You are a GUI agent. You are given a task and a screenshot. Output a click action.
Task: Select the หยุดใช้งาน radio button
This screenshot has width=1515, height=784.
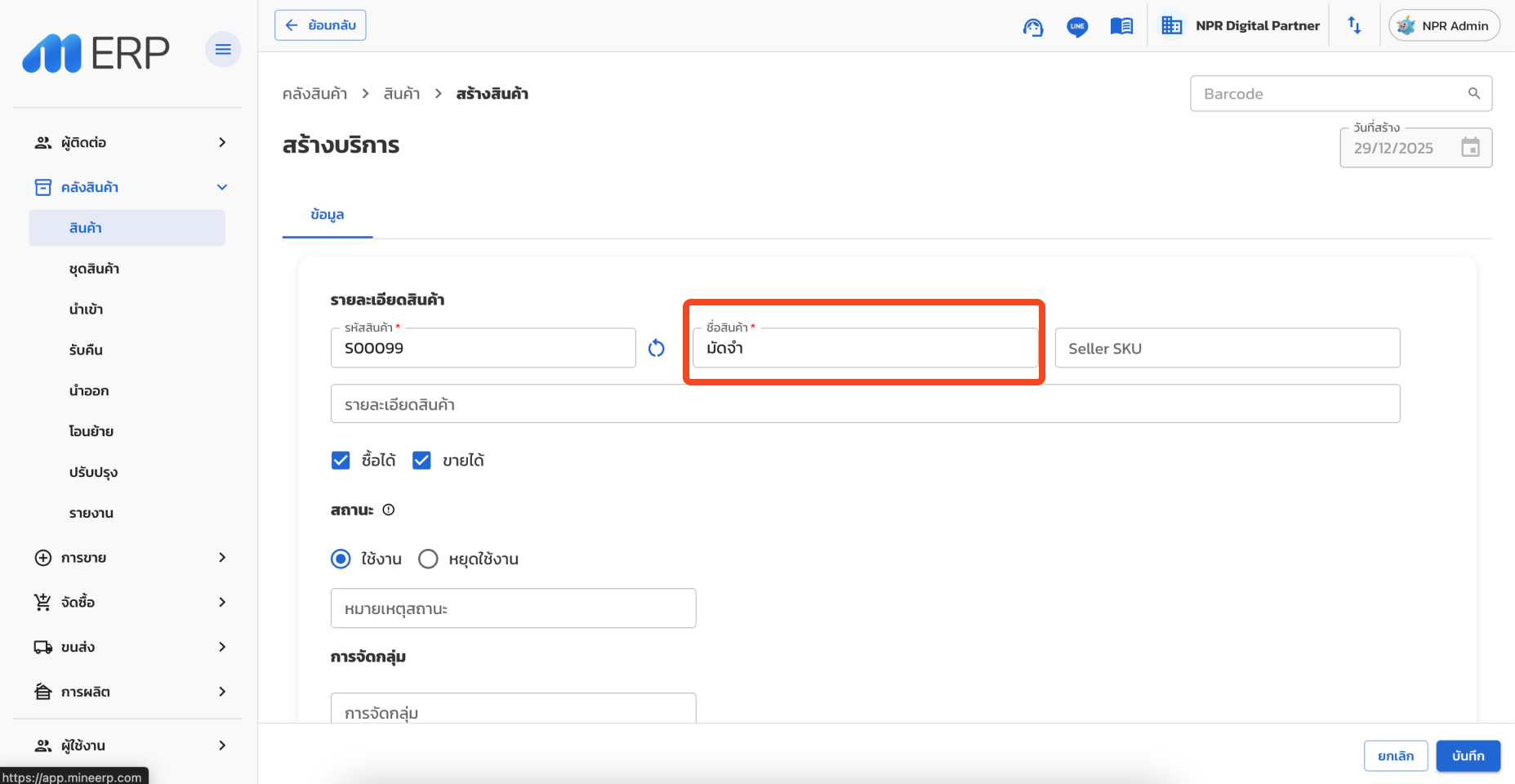click(428, 559)
